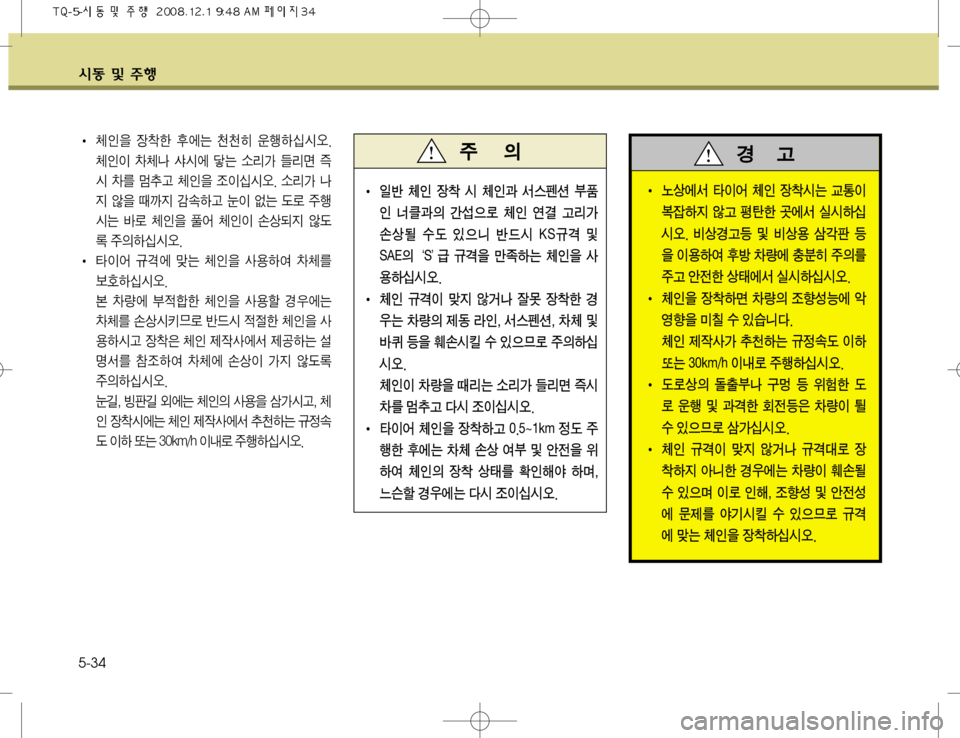The width and height of the screenshot is (960, 738).
Task: Click the print header line beginning TQ-5
Action: coord(184,11)
